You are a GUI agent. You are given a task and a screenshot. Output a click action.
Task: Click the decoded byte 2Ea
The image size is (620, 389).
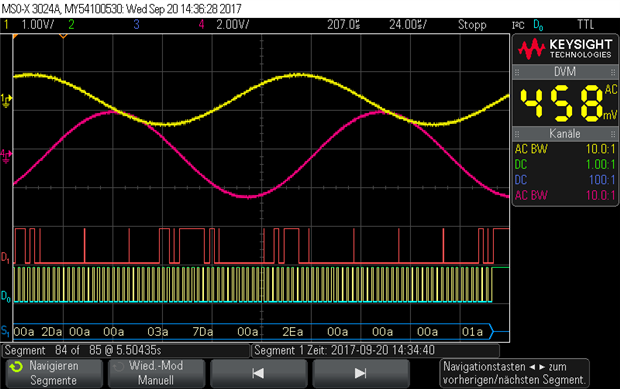click(x=293, y=332)
